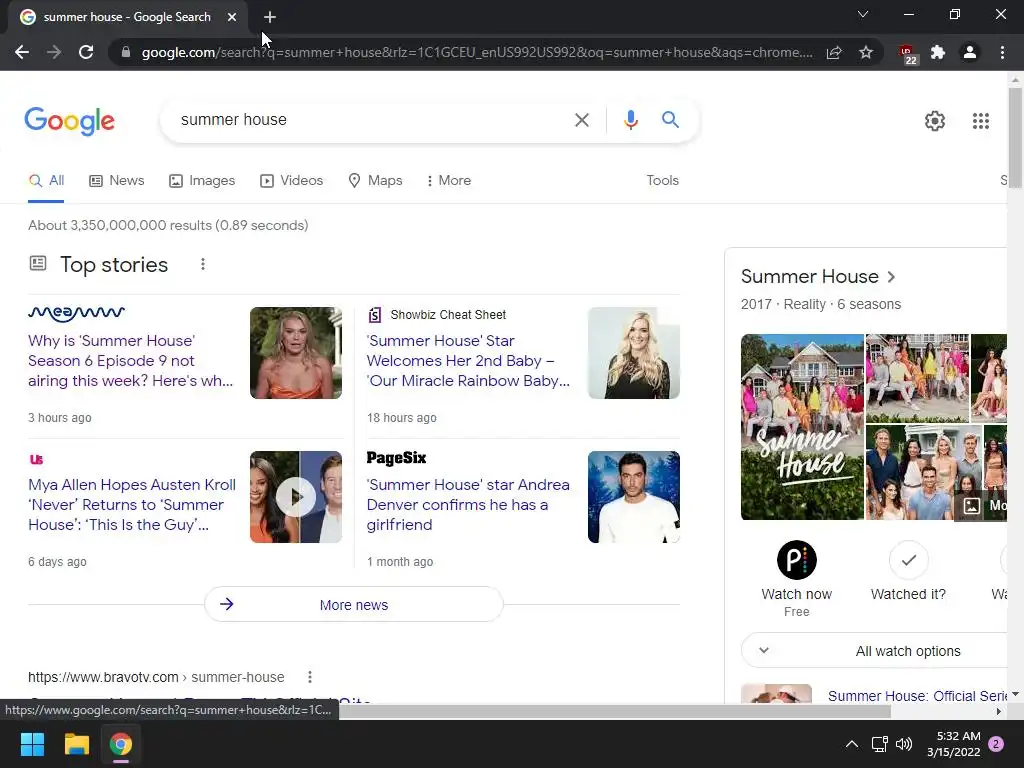Open the Summer House knowledge panel title
1024x768 pixels.
(x=818, y=277)
